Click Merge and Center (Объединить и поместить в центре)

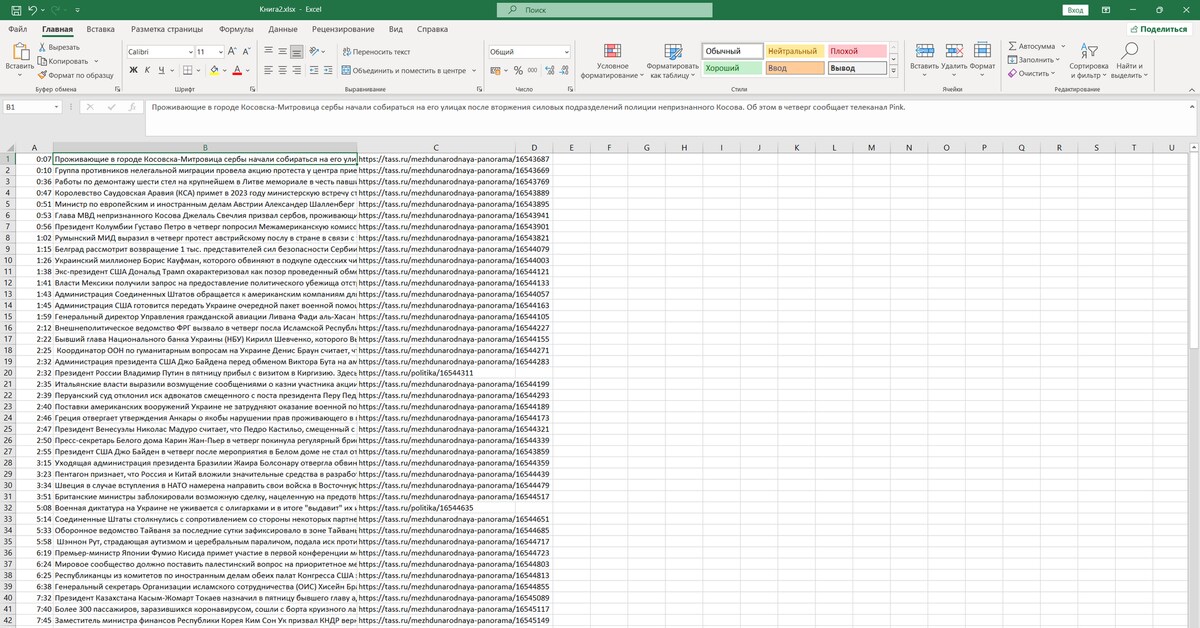point(404,70)
